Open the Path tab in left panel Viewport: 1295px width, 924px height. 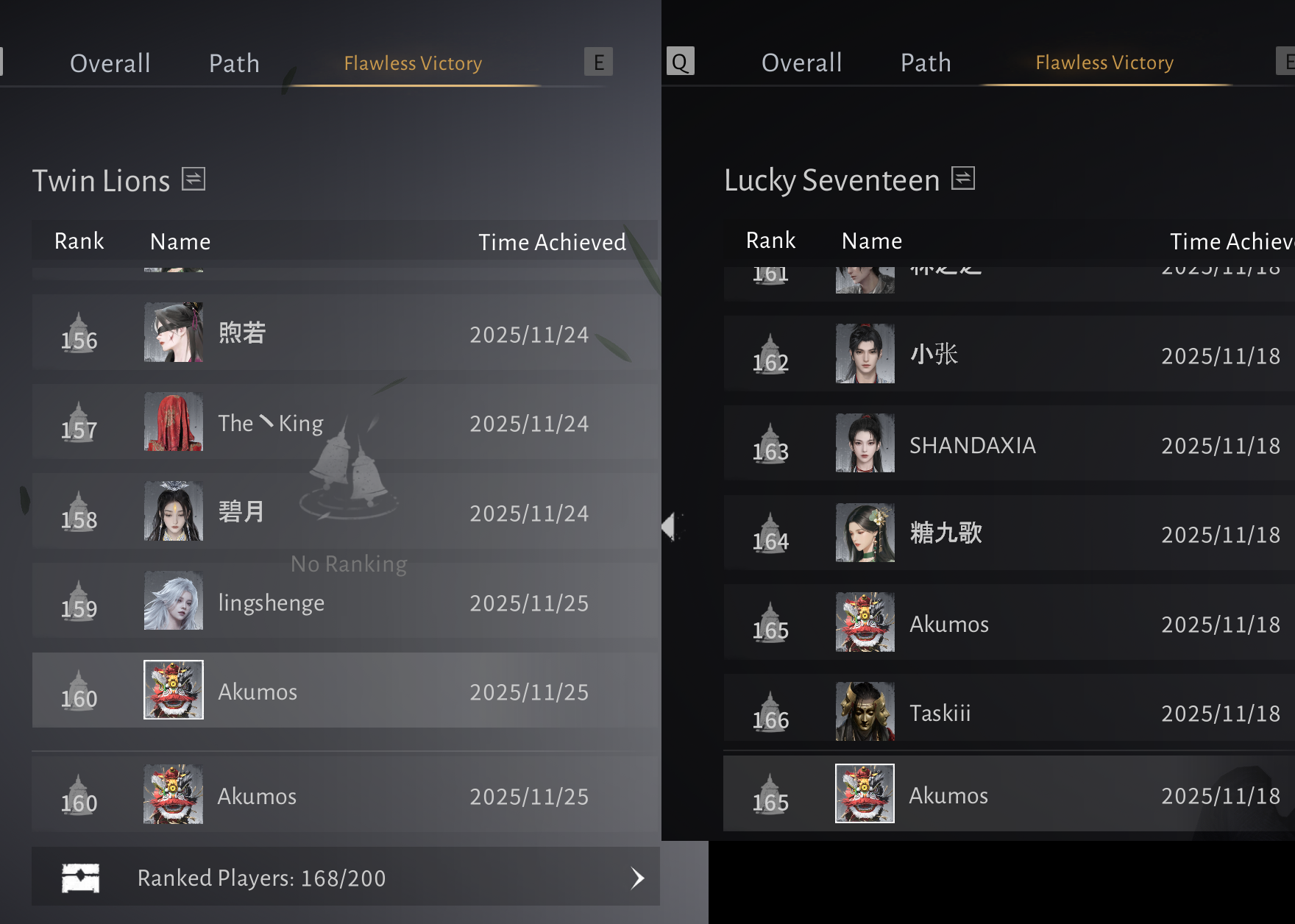(x=234, y=63)
